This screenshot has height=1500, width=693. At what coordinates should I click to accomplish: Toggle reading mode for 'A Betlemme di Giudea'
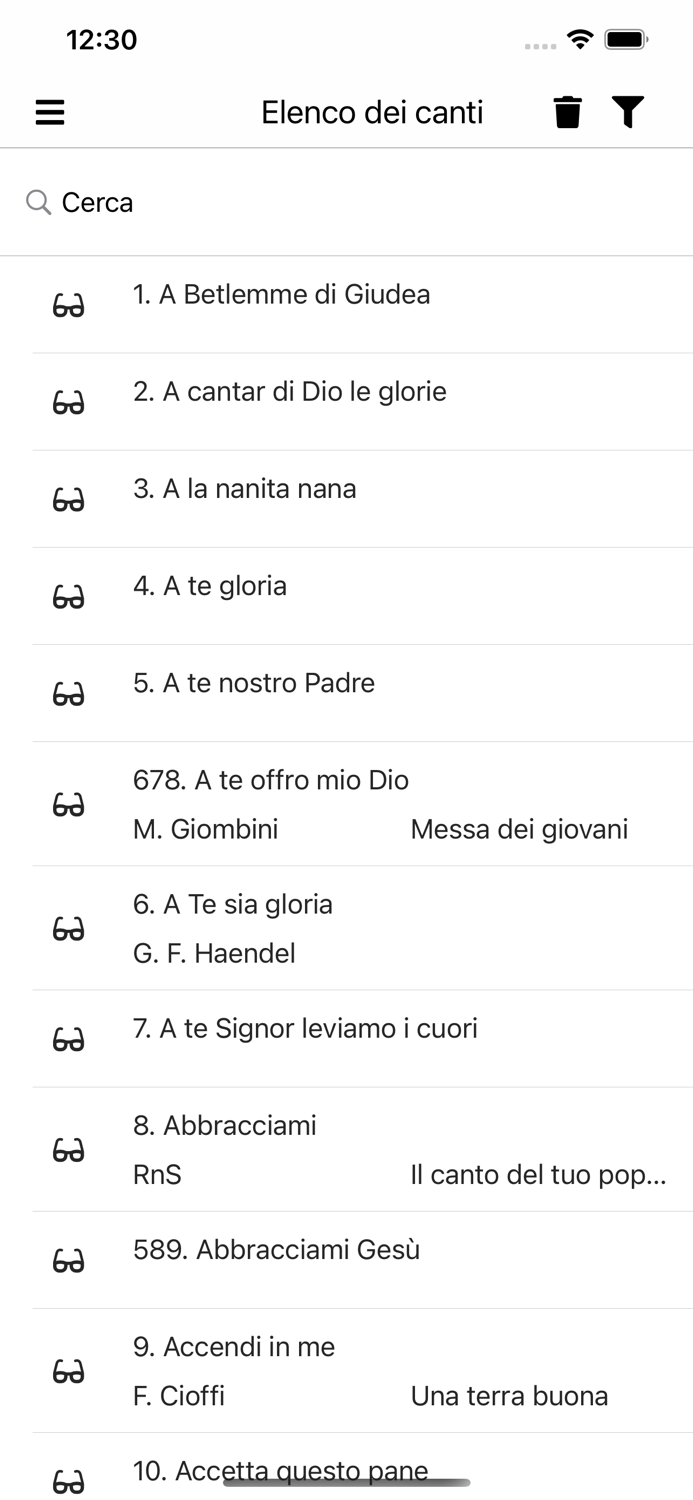pos(67,305)
